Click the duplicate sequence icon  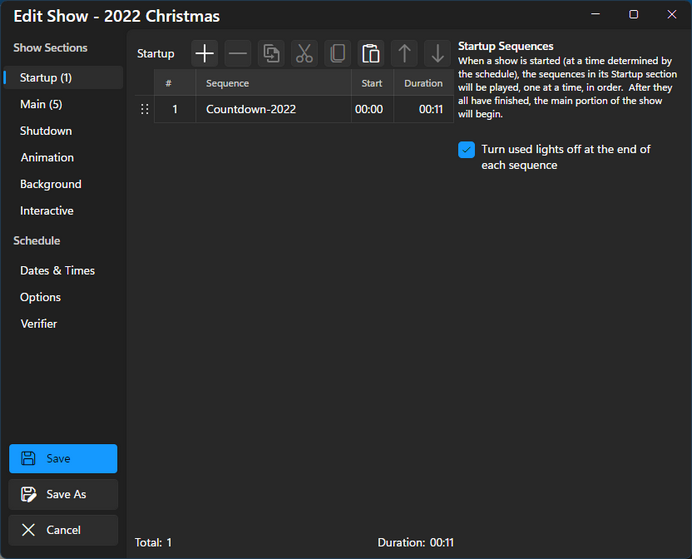coord(271,54)
